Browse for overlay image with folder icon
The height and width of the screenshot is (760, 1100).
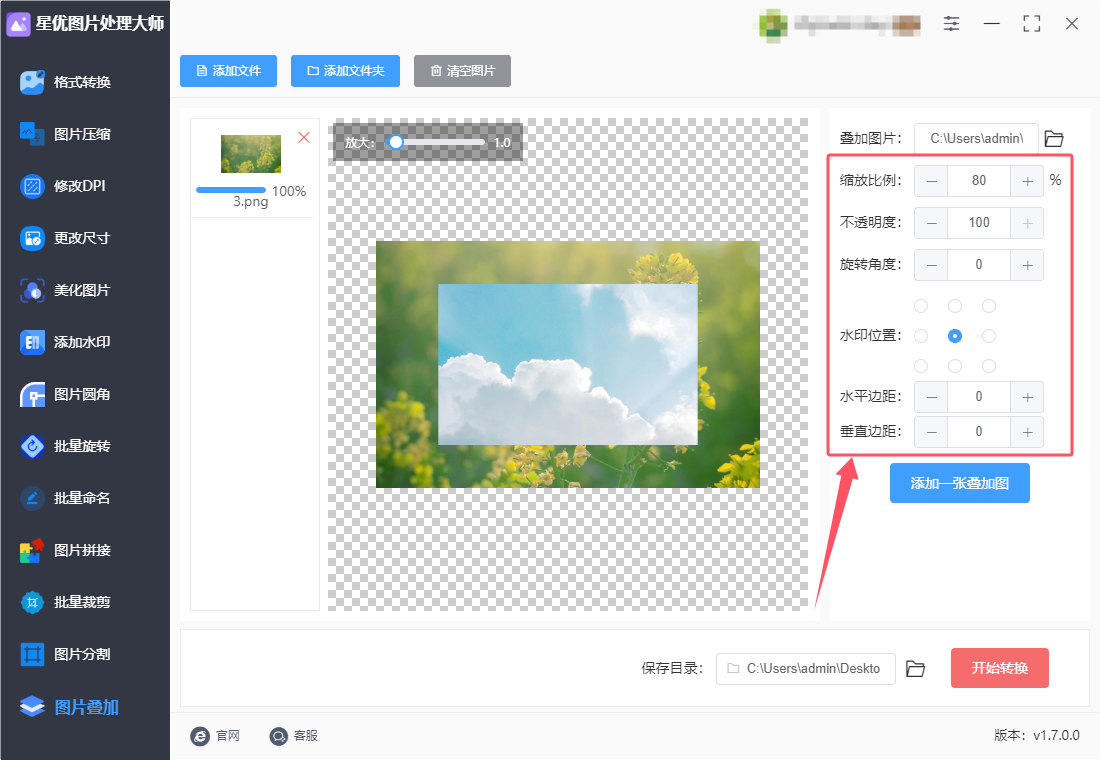(1054, 138)
